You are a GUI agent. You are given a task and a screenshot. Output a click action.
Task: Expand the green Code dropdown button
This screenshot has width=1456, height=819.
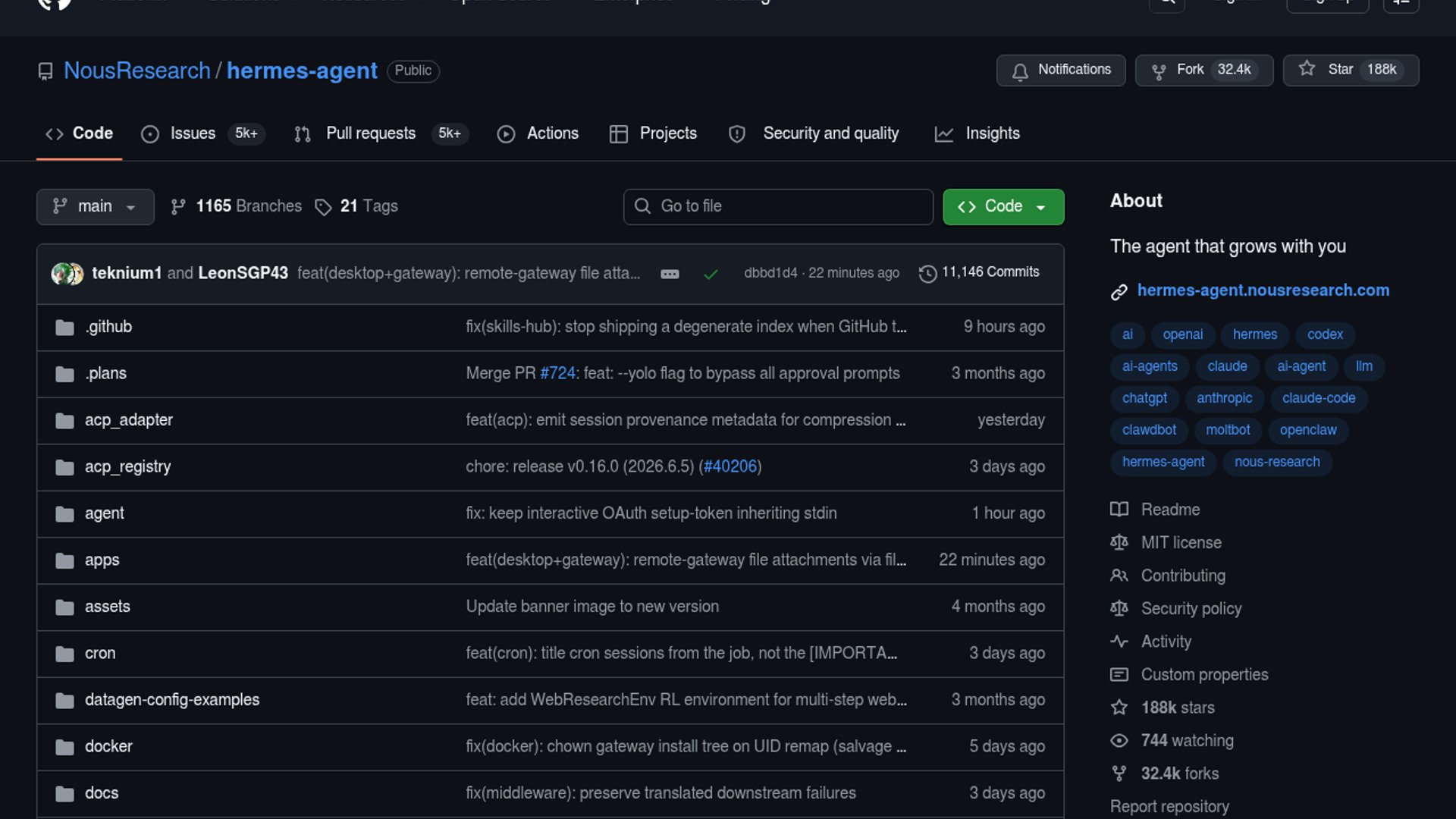click(x=1003, y=207)
